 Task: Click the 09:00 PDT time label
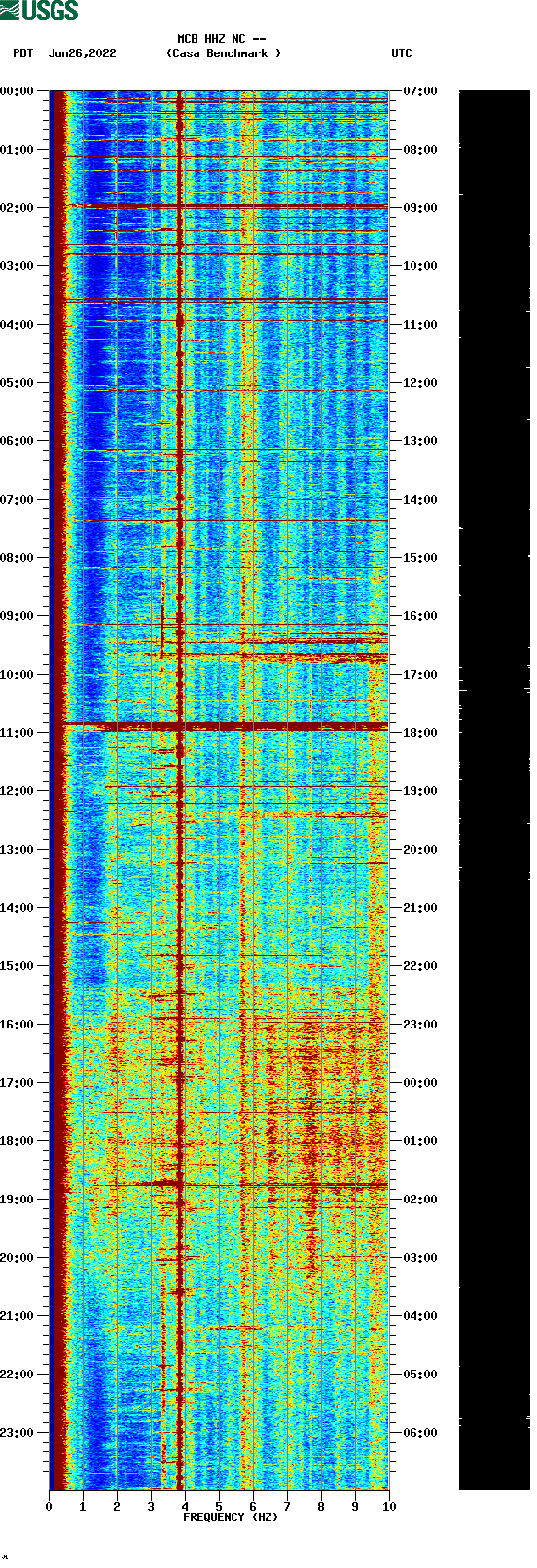coord(18,616)
